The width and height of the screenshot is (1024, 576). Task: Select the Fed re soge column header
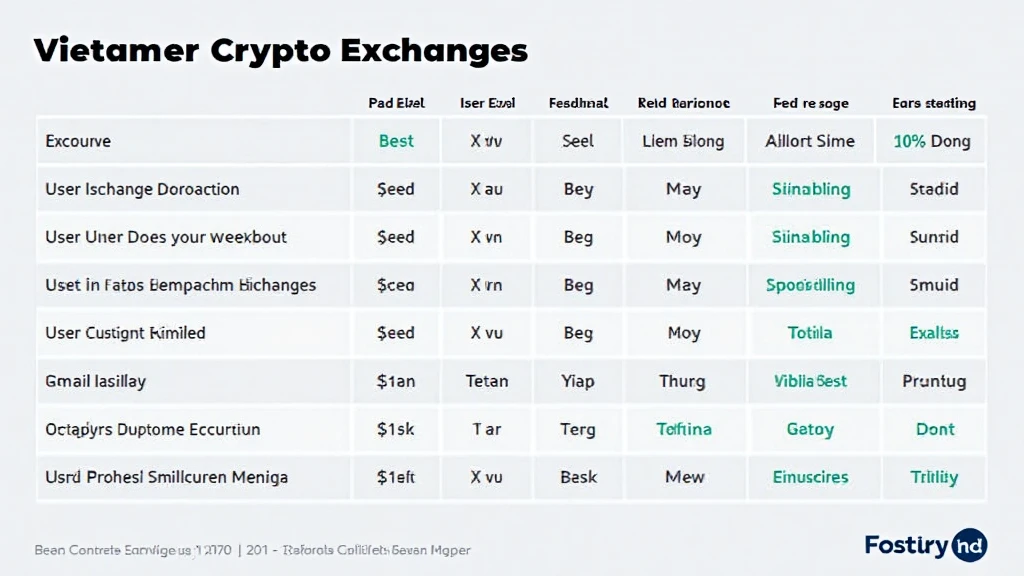(x=810, y=103)
